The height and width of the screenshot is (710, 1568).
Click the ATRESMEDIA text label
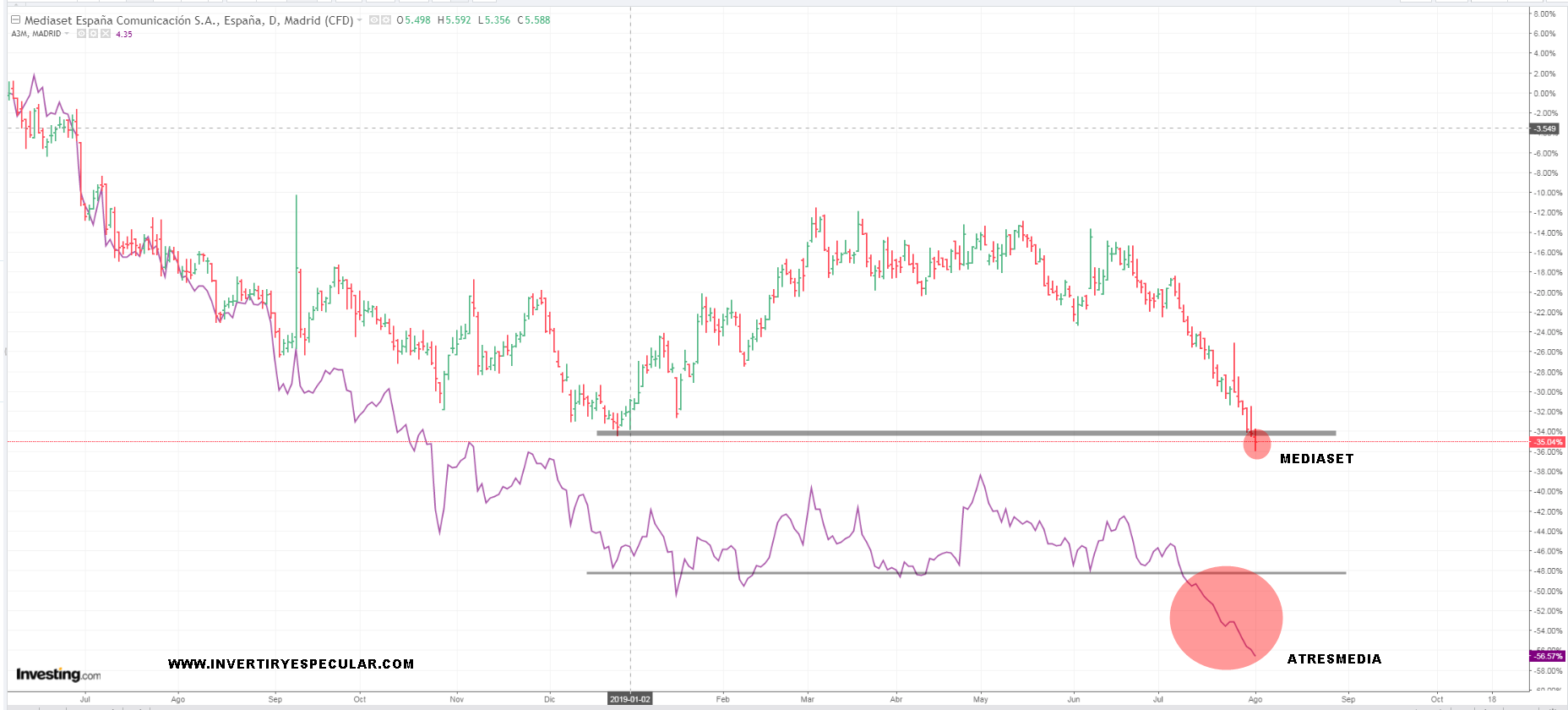[1334, 659]
